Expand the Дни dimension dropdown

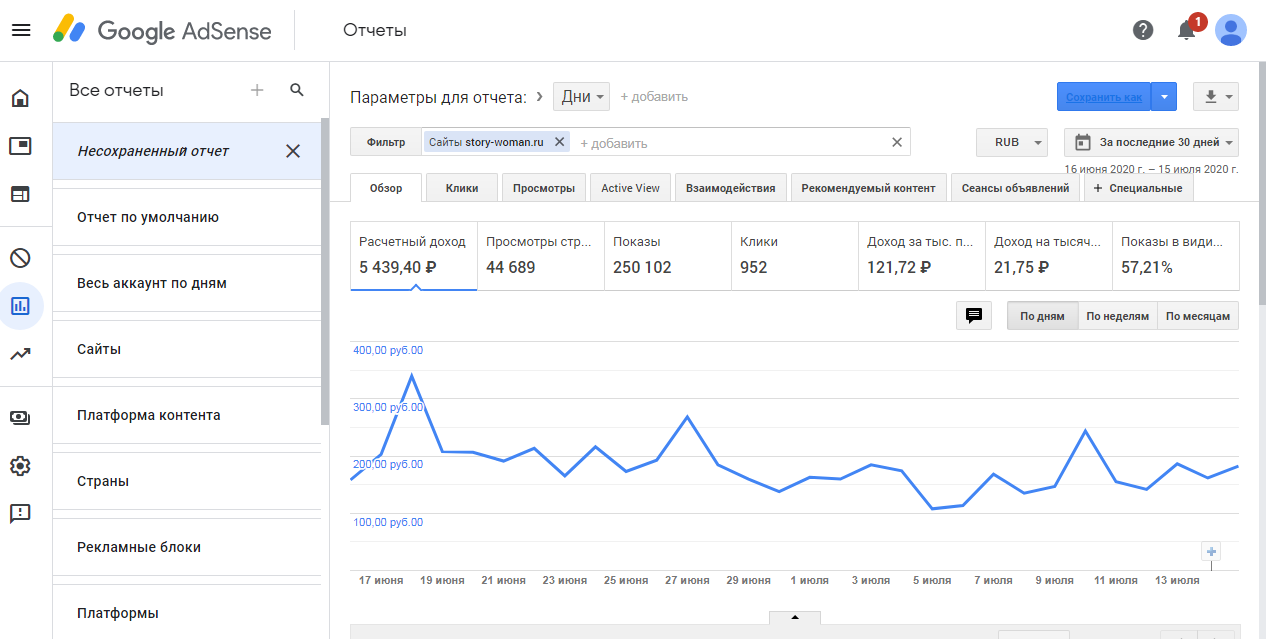[x=581, y=97]
